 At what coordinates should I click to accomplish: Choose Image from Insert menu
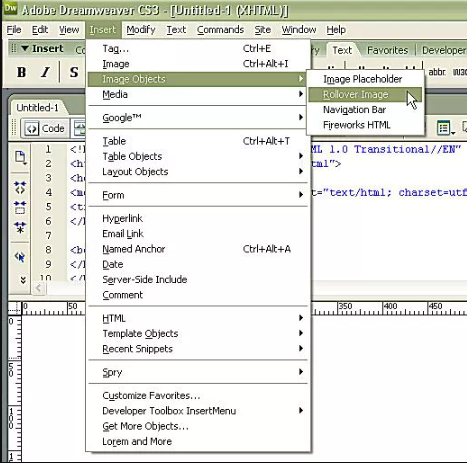[x=197, y=64]
